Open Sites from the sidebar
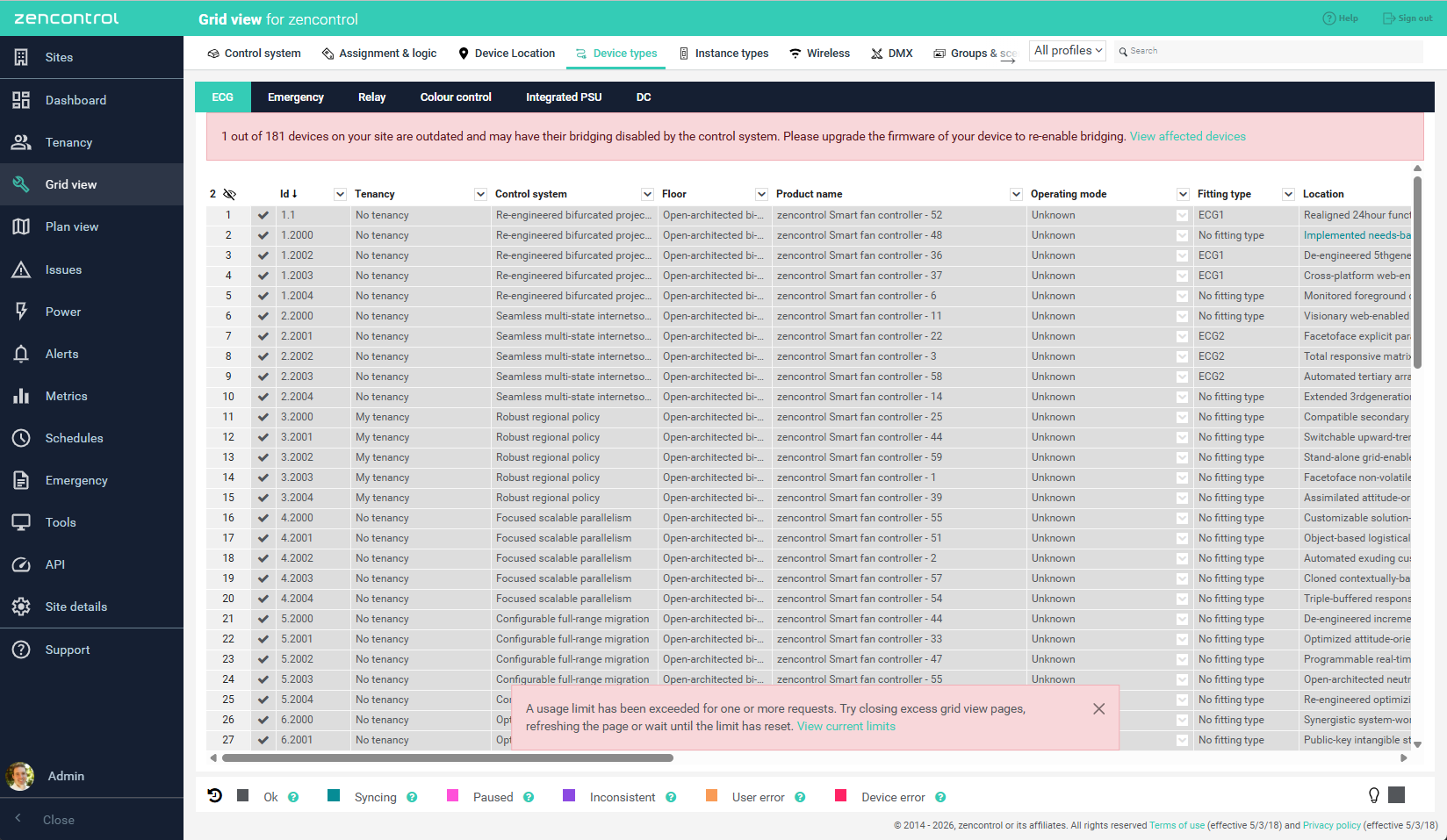 91,57
